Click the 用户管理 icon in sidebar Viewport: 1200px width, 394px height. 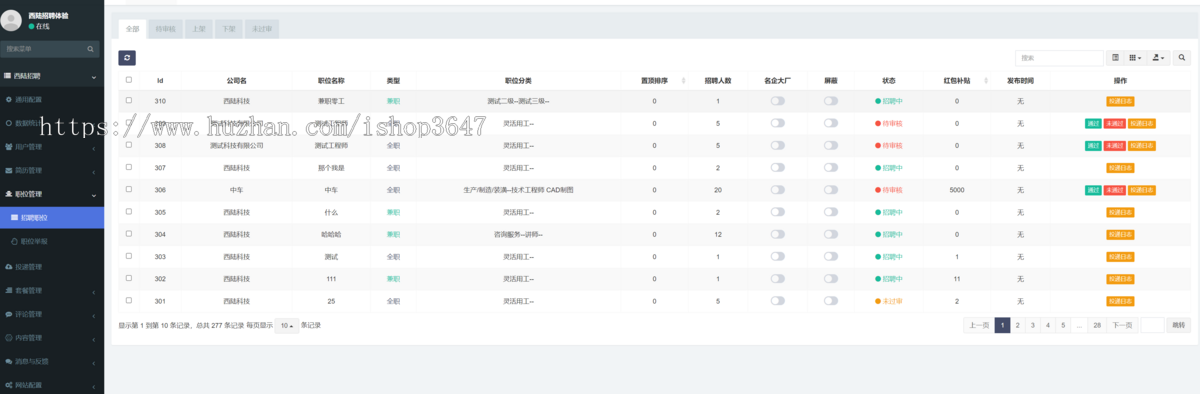click(9, 147)
